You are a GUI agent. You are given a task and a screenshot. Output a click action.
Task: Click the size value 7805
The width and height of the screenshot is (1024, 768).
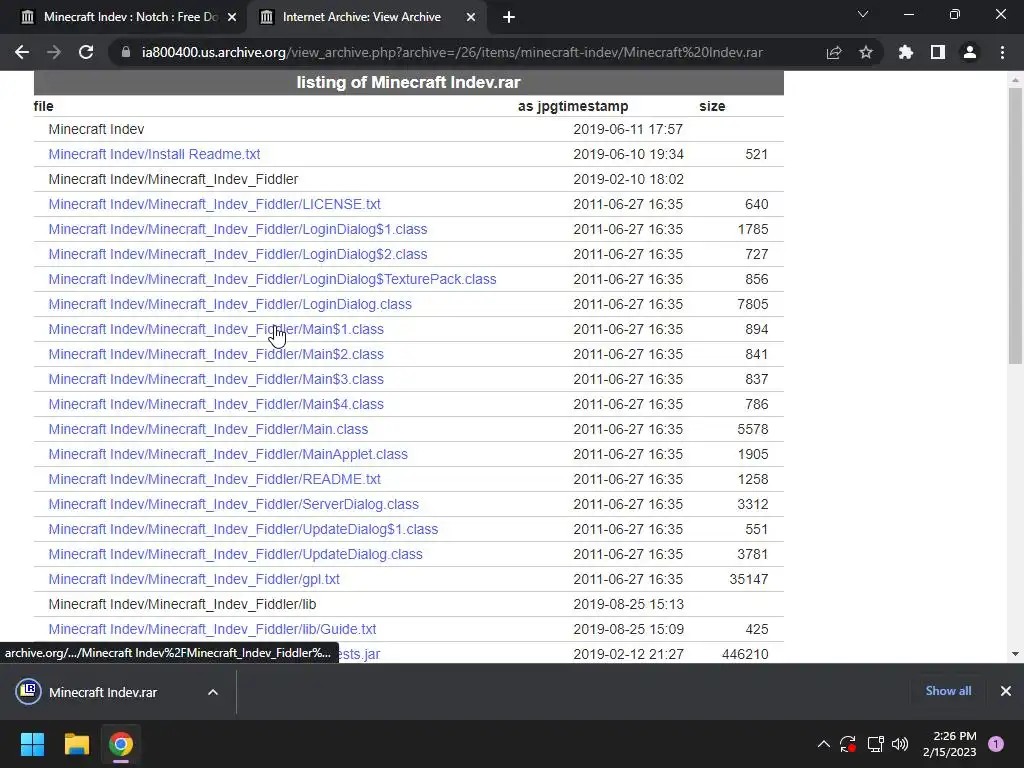coord(752,304)
